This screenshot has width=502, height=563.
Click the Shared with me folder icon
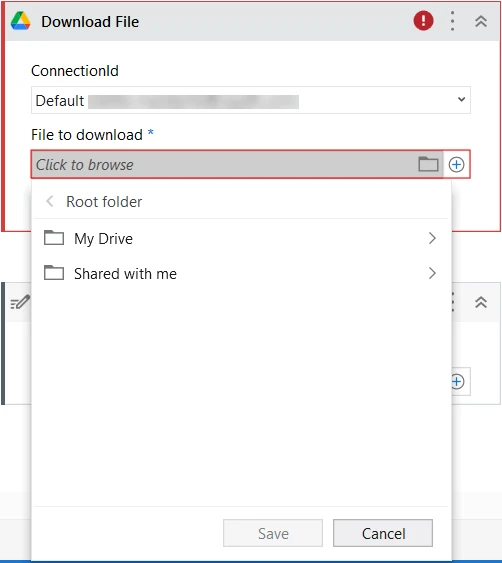pyautogui.click(x=54, y=273)
